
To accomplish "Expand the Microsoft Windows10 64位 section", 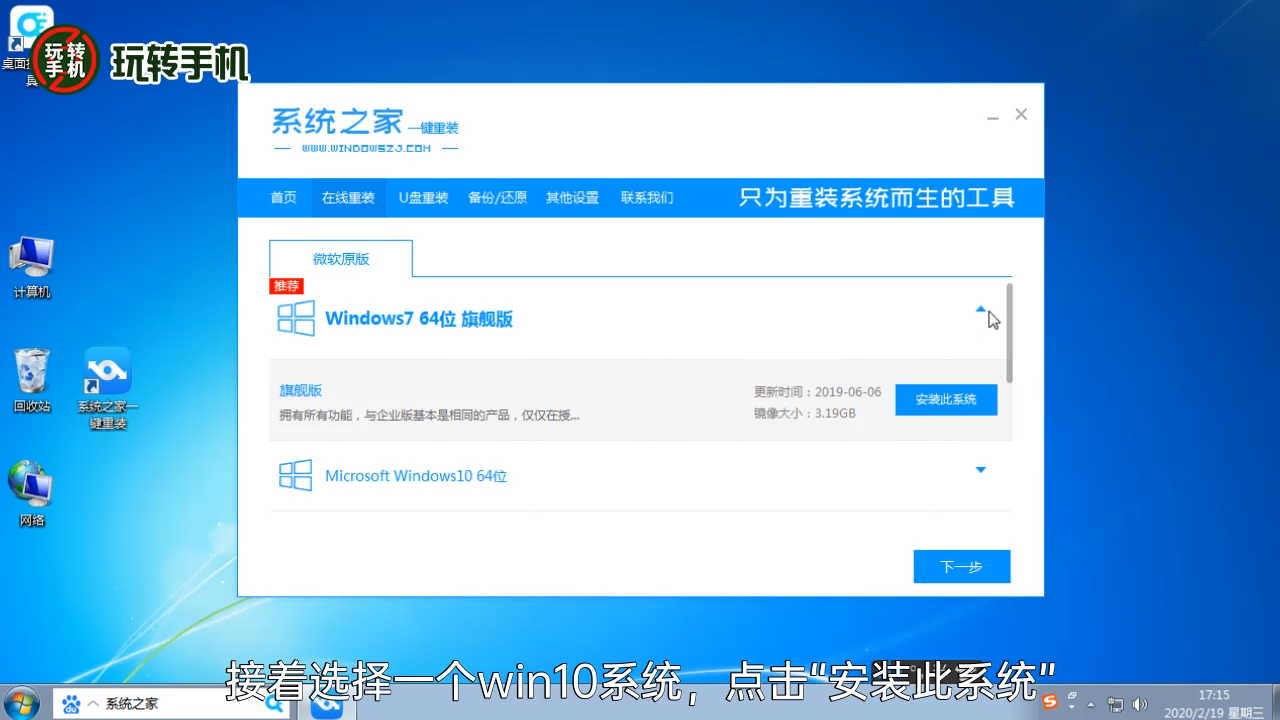I will tap(981, 470).
